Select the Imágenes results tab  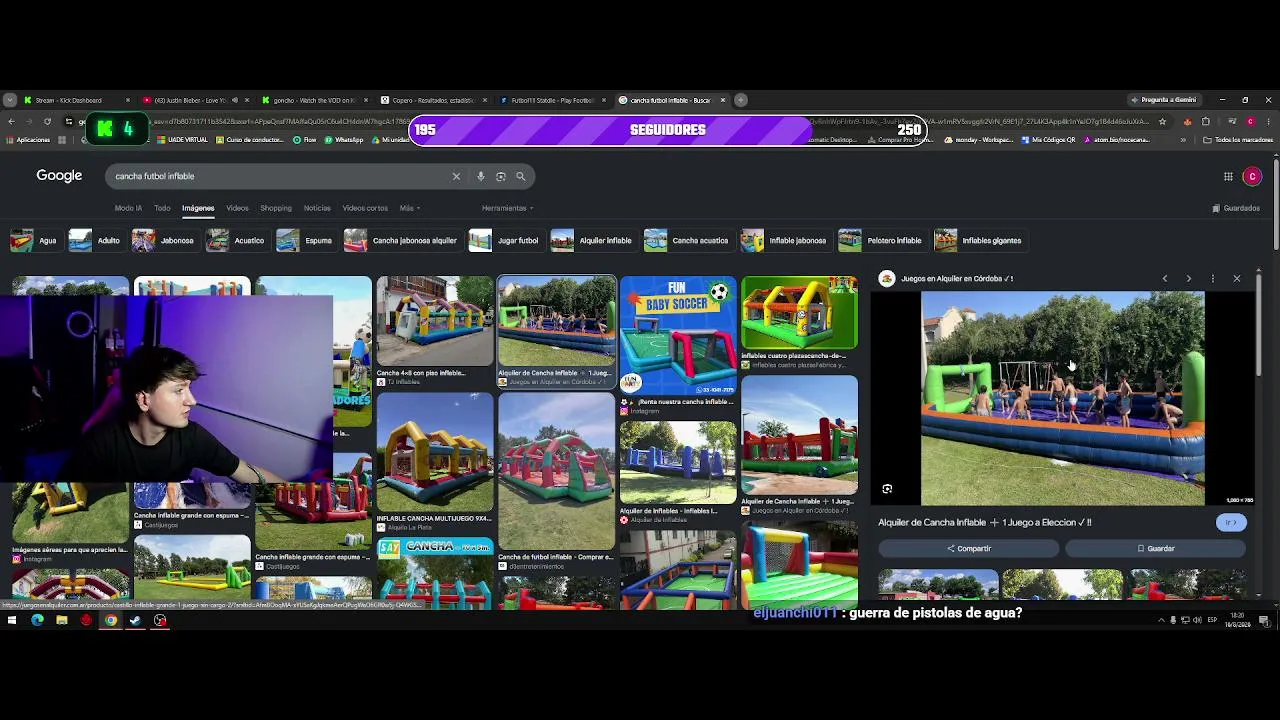[198, 208]
